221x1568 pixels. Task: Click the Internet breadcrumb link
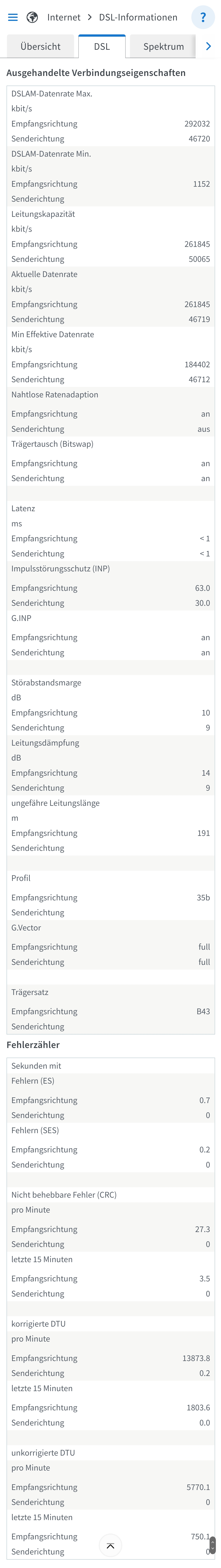63,17
